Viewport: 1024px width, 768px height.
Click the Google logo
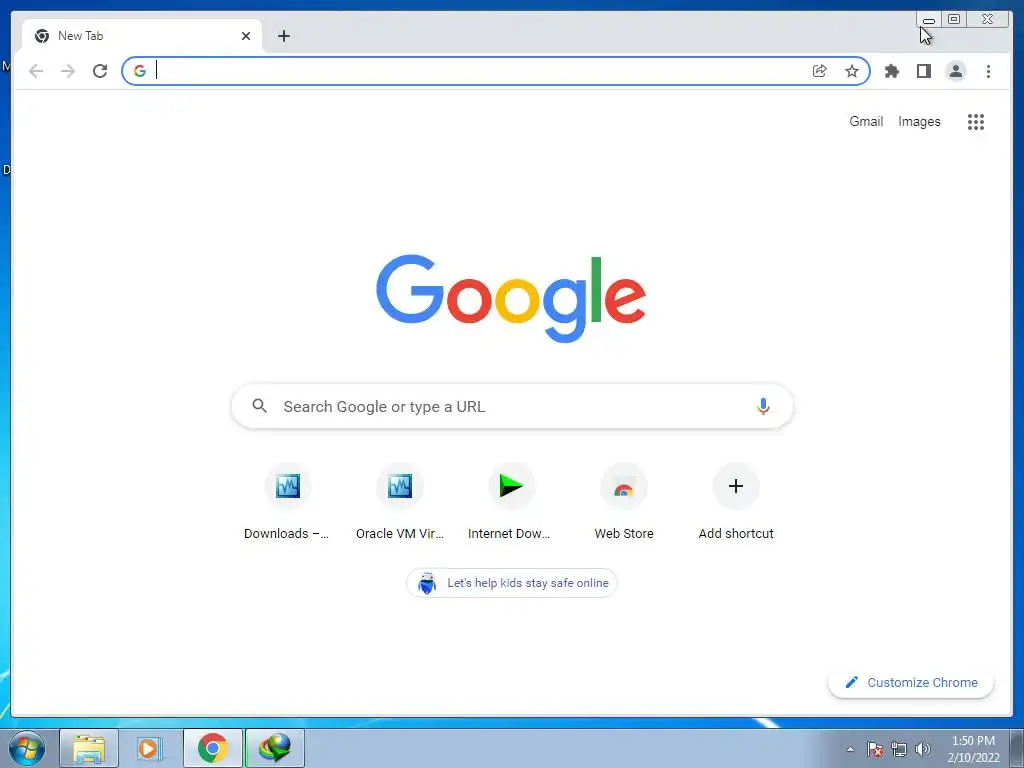[x=511, y=298]
